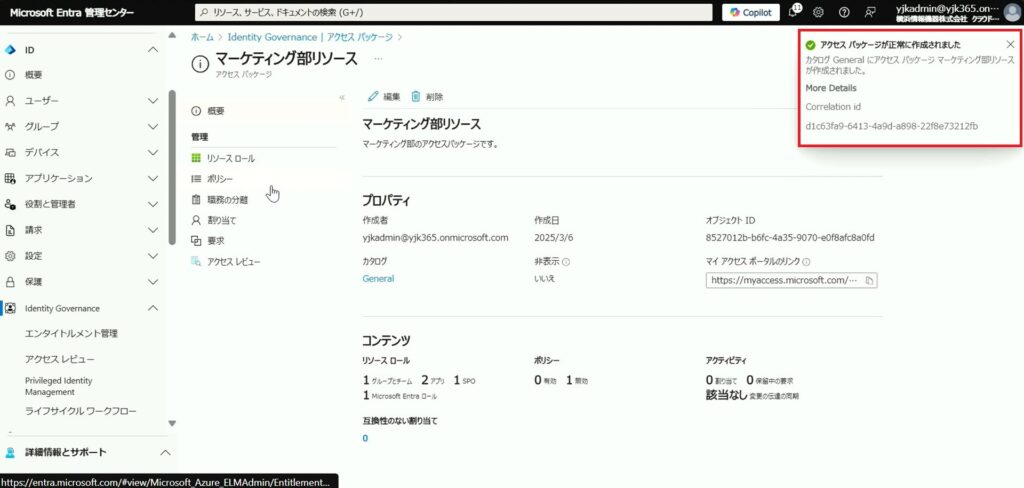Click the 請求 document icon

point(10,231)
